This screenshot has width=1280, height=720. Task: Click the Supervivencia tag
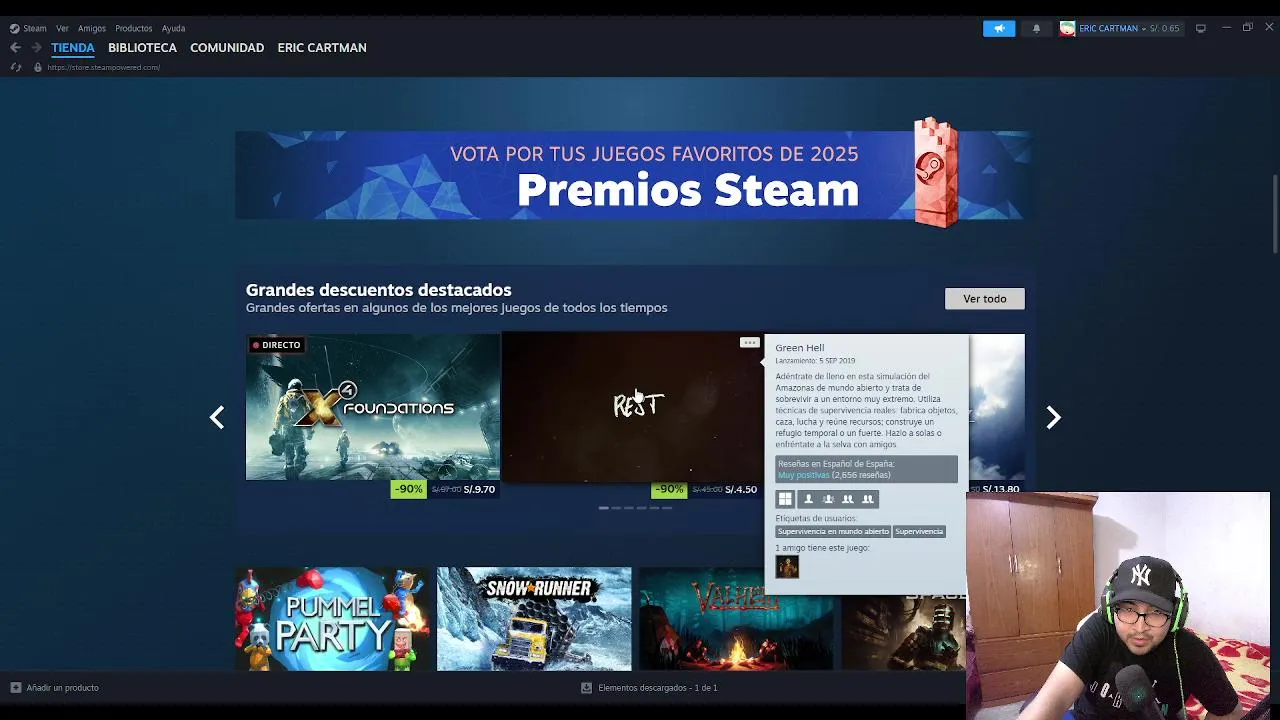pyautogui.click(x=919, y=531)
